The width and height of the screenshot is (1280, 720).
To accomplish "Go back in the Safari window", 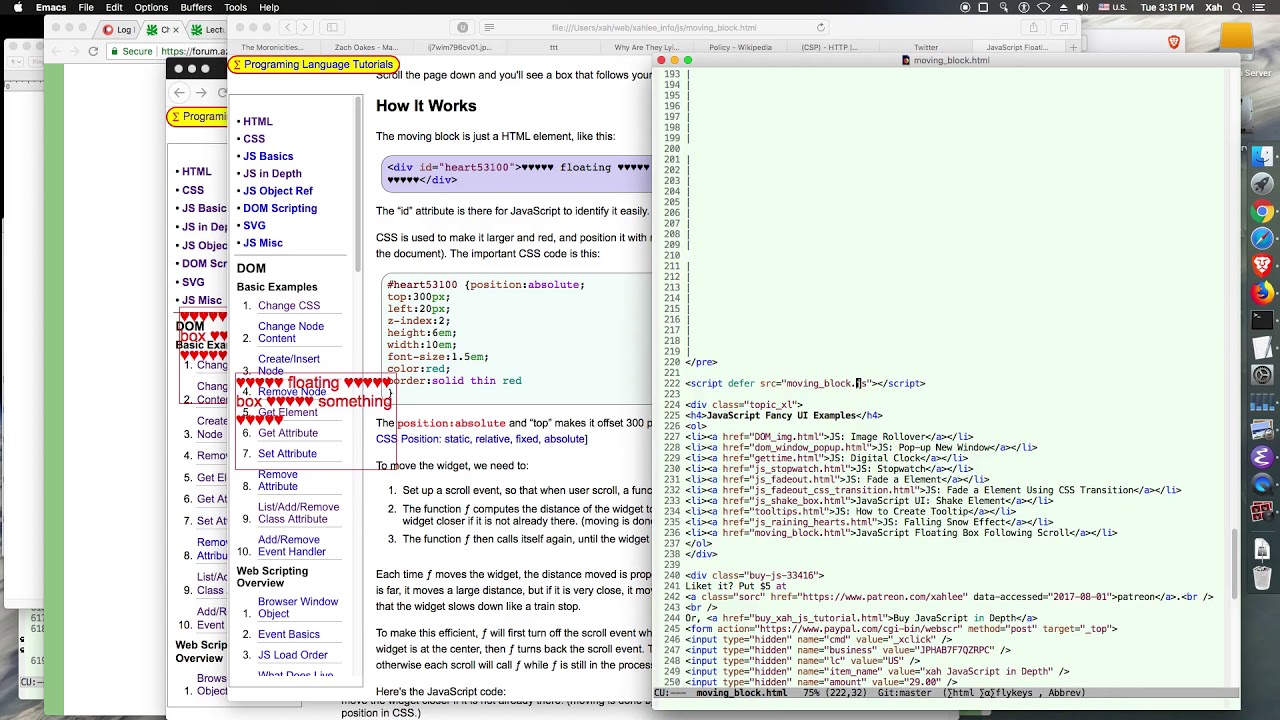I will pos(286,27).
